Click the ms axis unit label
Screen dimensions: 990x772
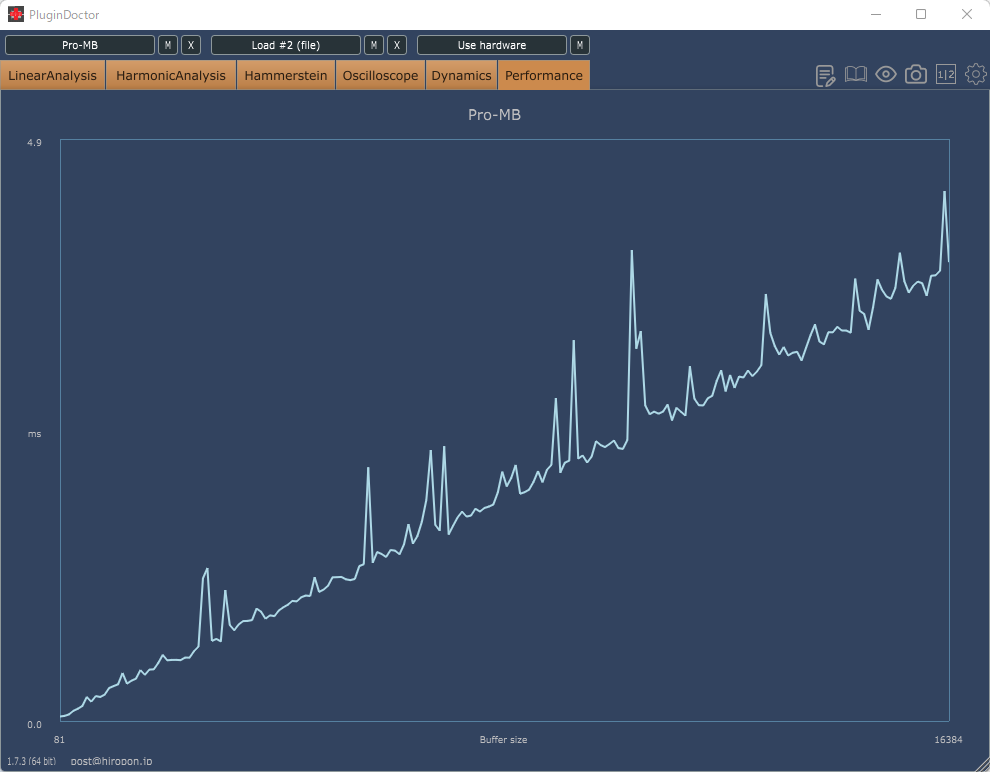coord(34,434)
